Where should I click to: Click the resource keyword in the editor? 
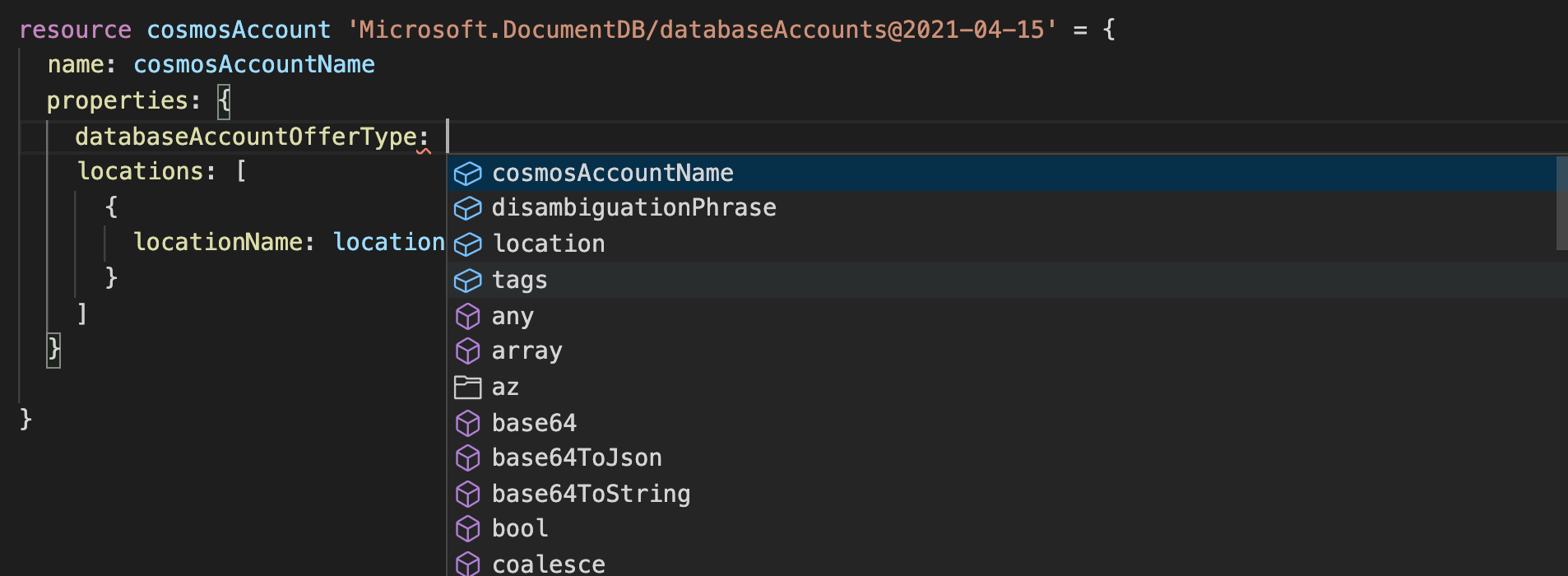click(75, 29)
